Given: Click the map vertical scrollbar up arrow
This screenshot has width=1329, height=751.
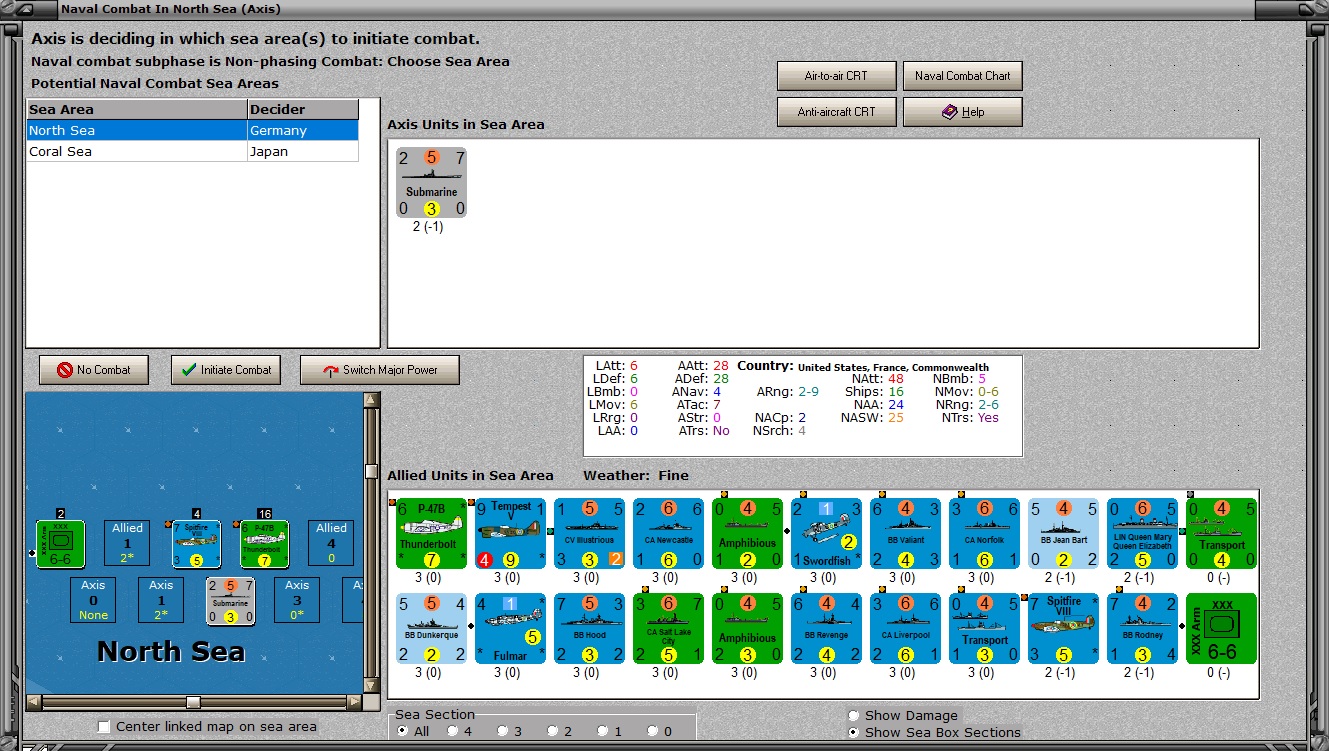Looking at the screenshot, I should click(371, 401).
